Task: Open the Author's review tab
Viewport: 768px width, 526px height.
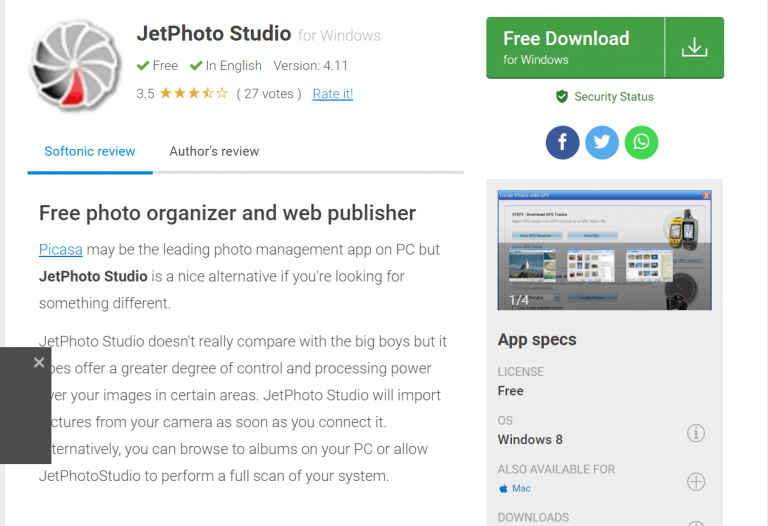Action: click(x=214, y=151)
